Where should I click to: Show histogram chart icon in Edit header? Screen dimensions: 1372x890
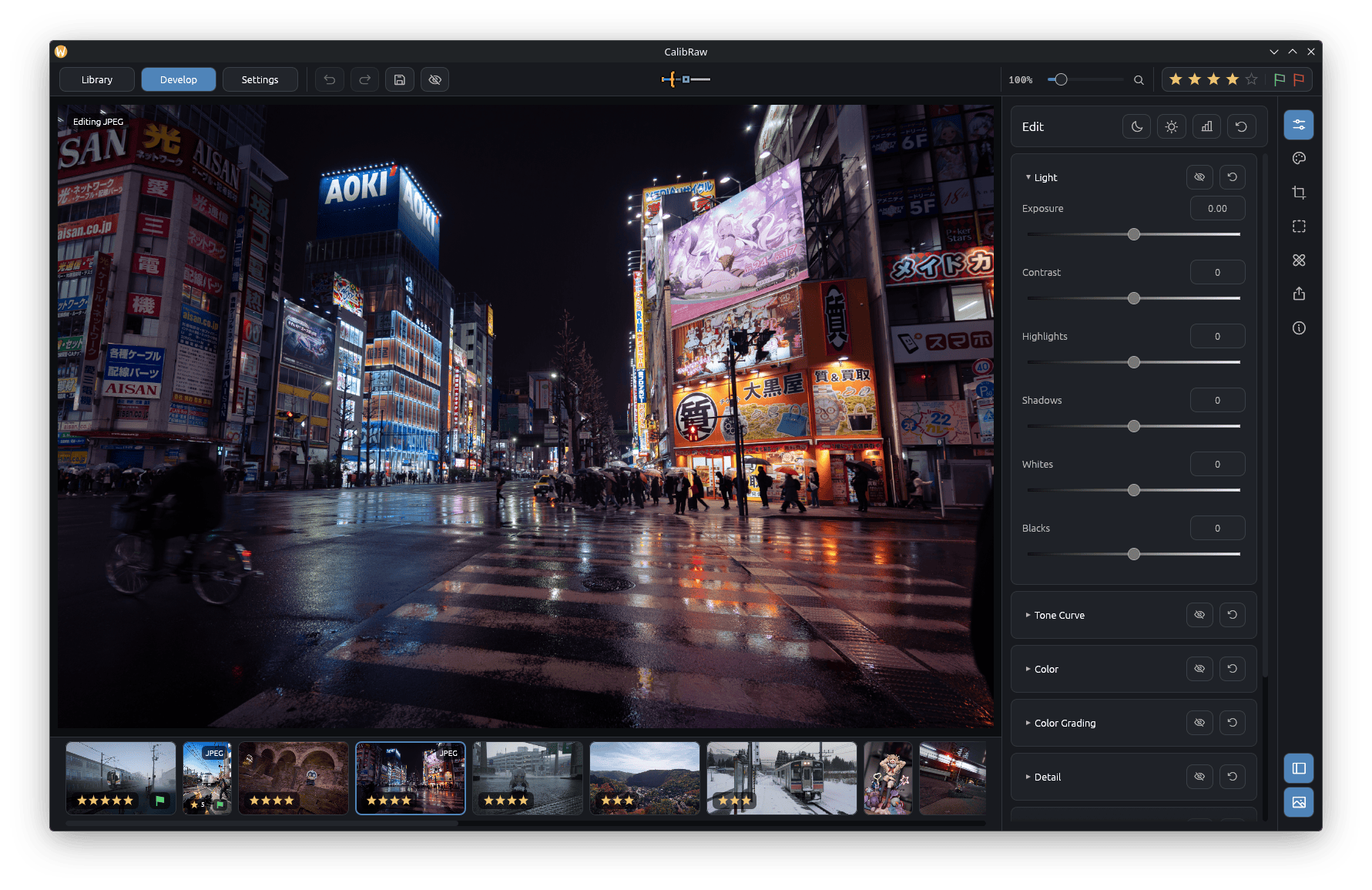click(1207, 126)
